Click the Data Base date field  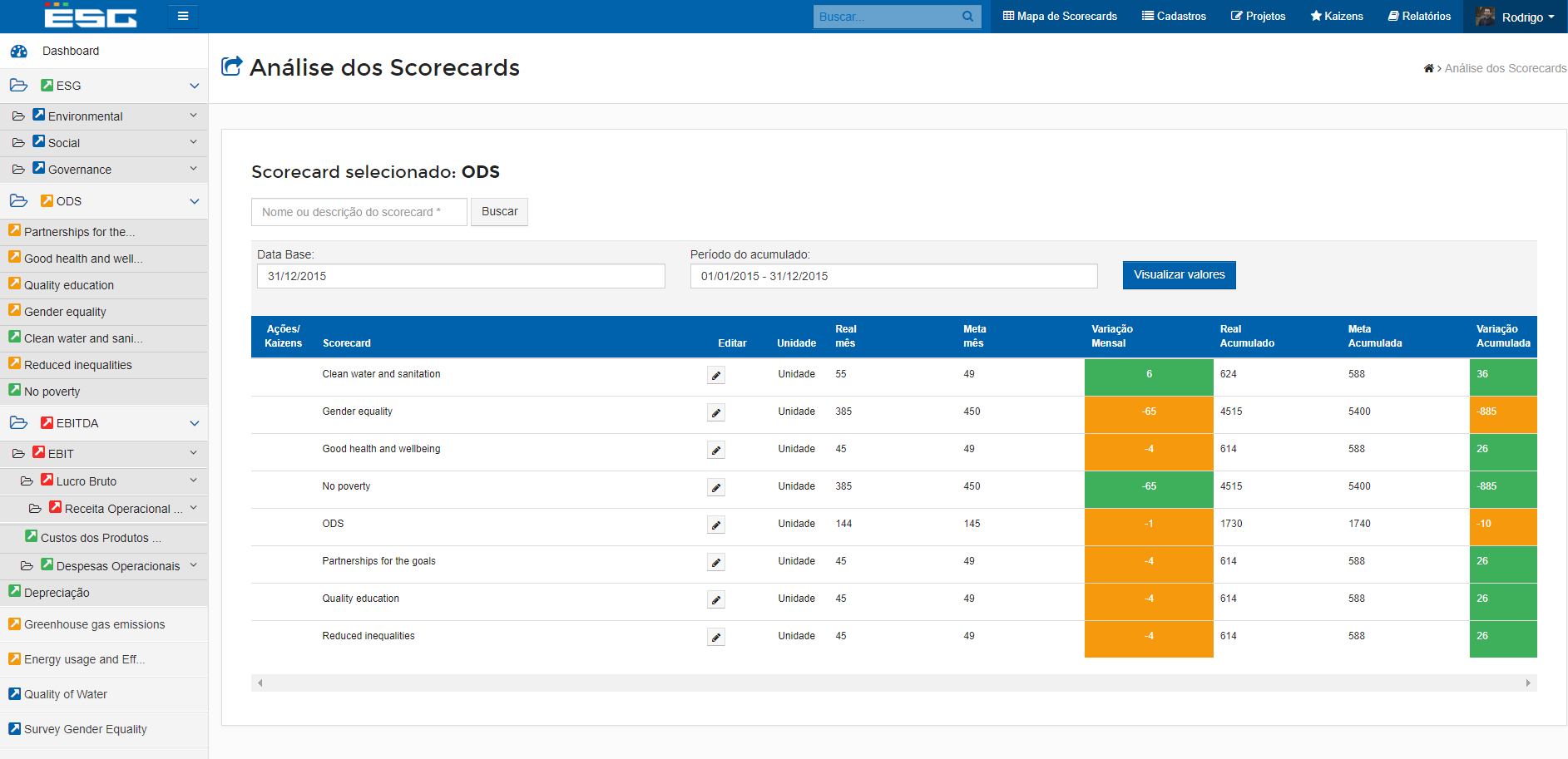461,276
